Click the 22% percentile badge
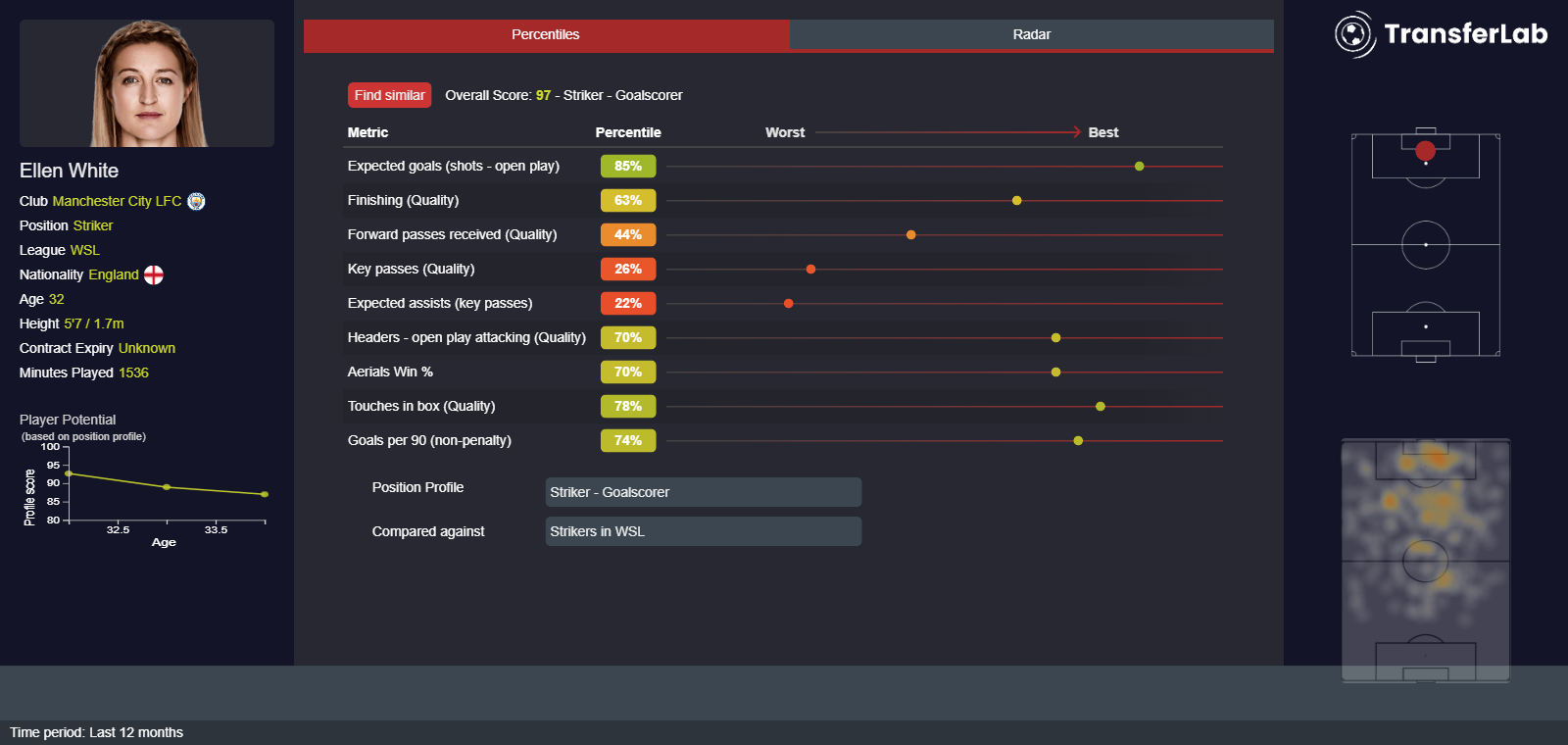This screenshot has width=1568, height=745. (x=628, y=304)
